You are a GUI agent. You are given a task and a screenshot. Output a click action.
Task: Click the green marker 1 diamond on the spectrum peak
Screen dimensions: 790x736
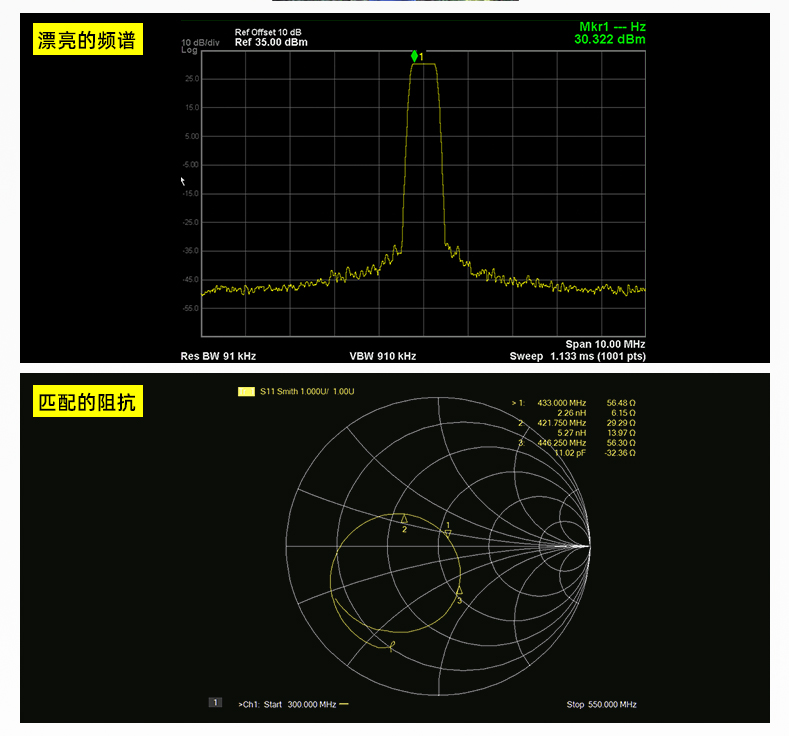(414, 56)
